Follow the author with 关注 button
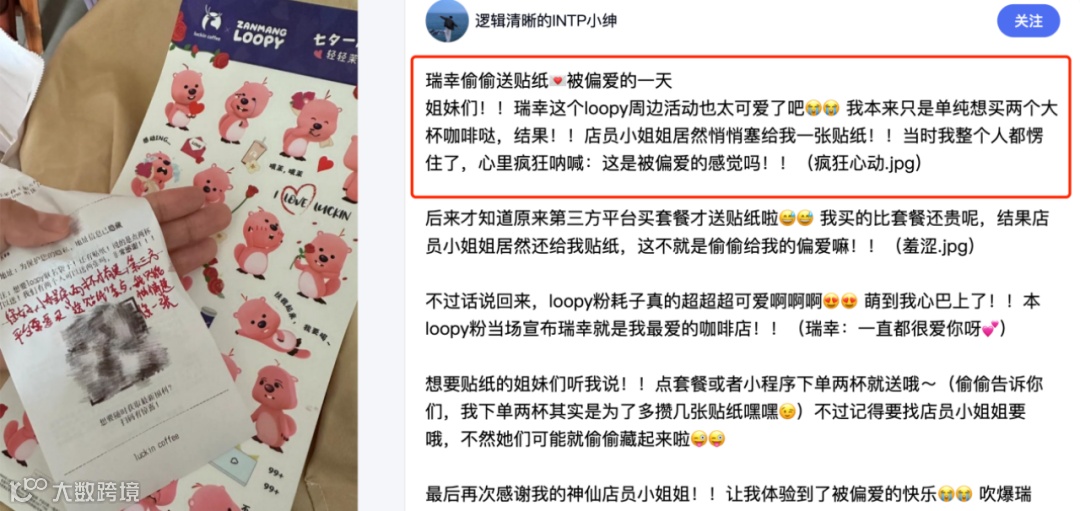1080x511 pixels. (x=1028, y=21)
